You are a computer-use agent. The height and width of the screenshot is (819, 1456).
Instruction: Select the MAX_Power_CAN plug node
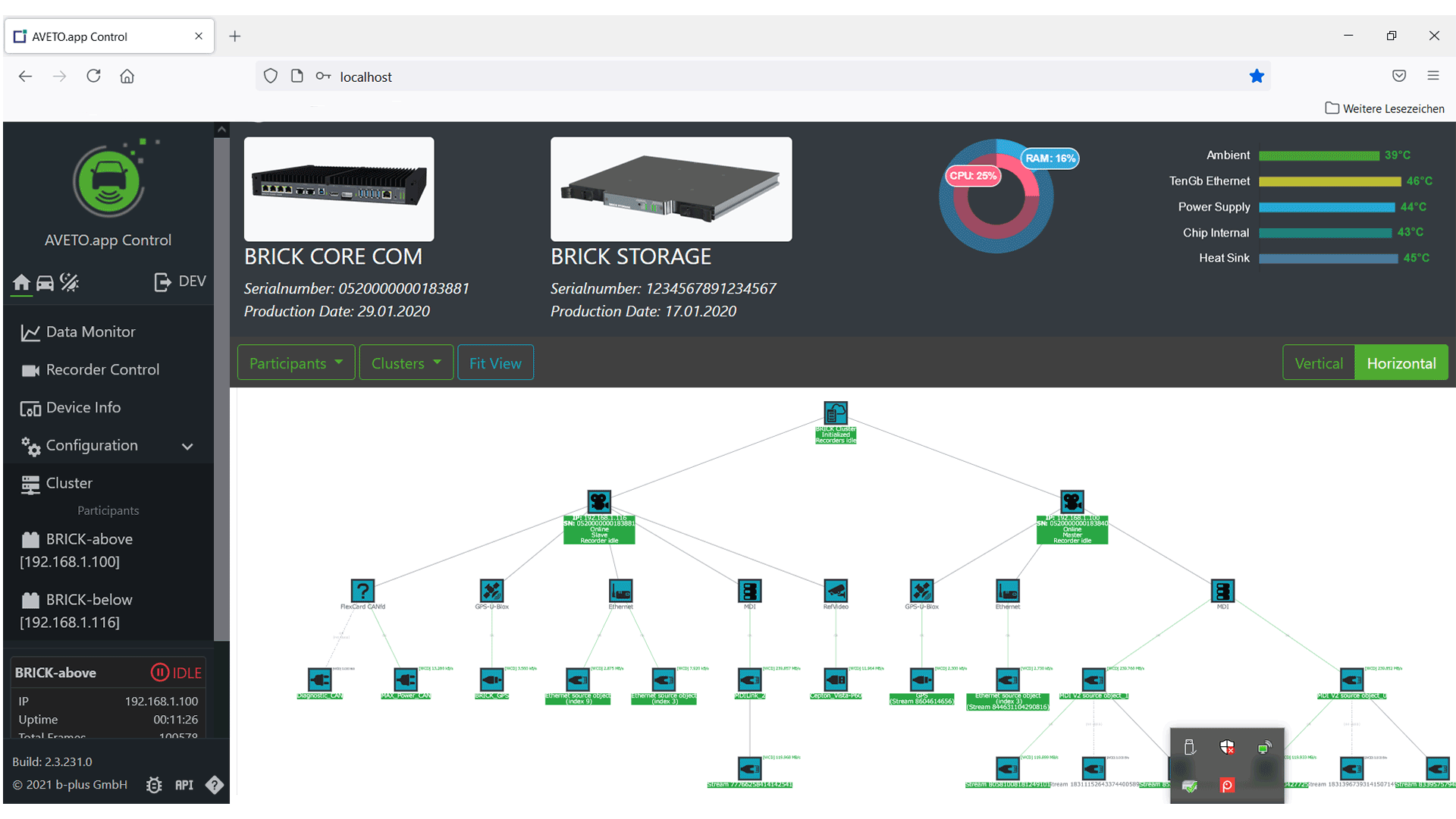406,679
